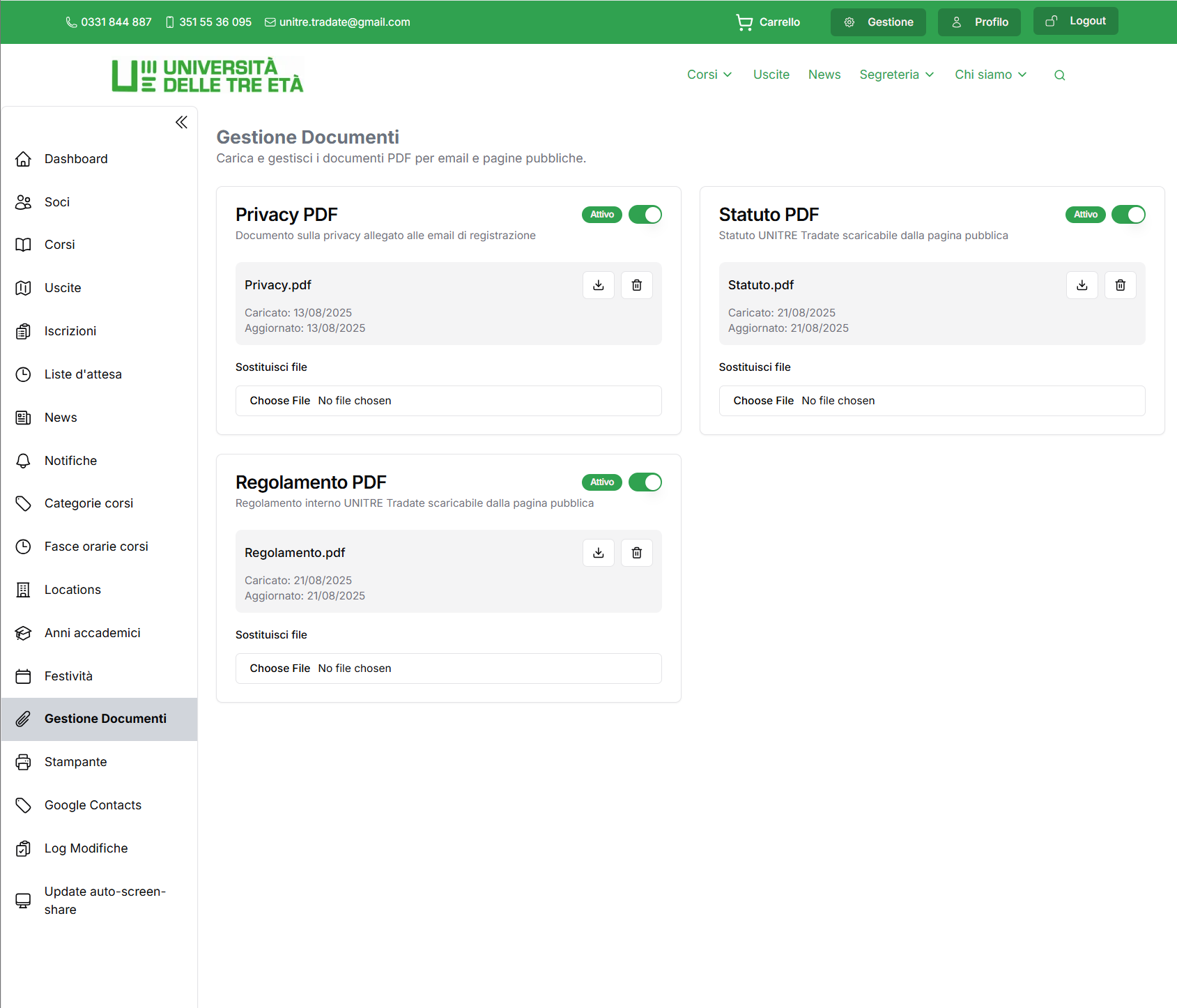Click the Notifiche bell icon
Viewport: 1177px width, 1008px height.
point(23,460)
